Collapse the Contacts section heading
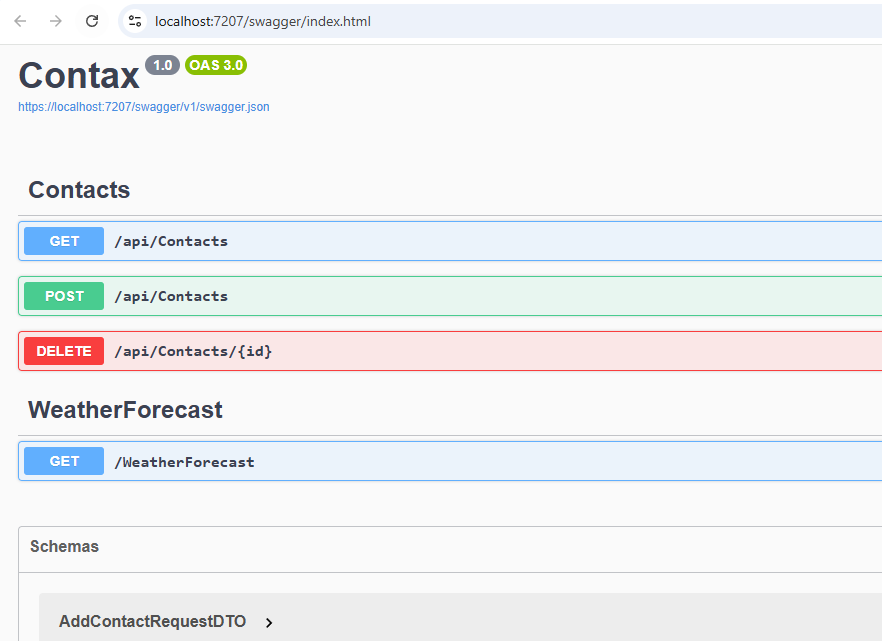Image resolution: width=882 pixels, height=641 pixels. 79,190
